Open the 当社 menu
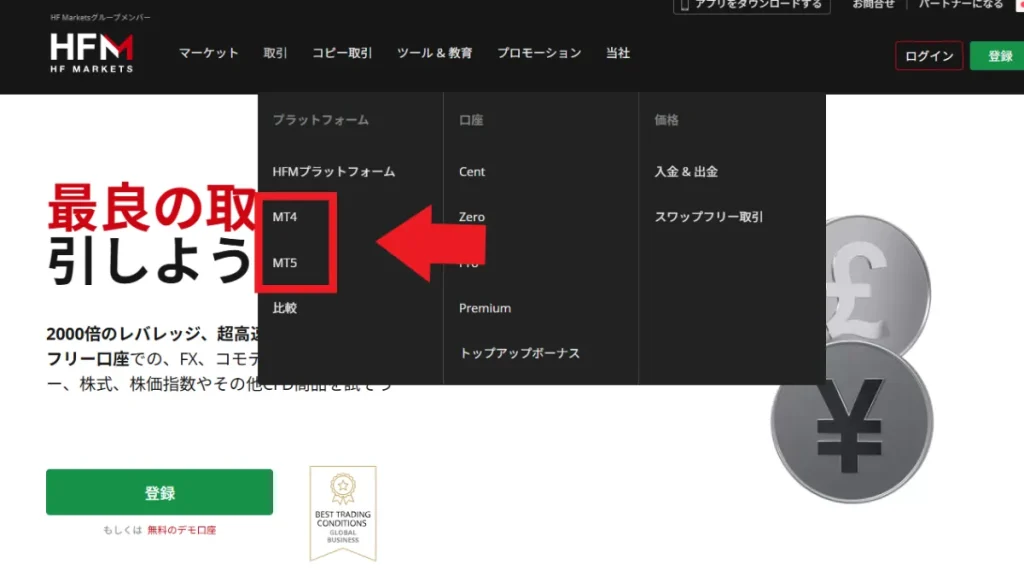1024x570 pixels. 618,53
